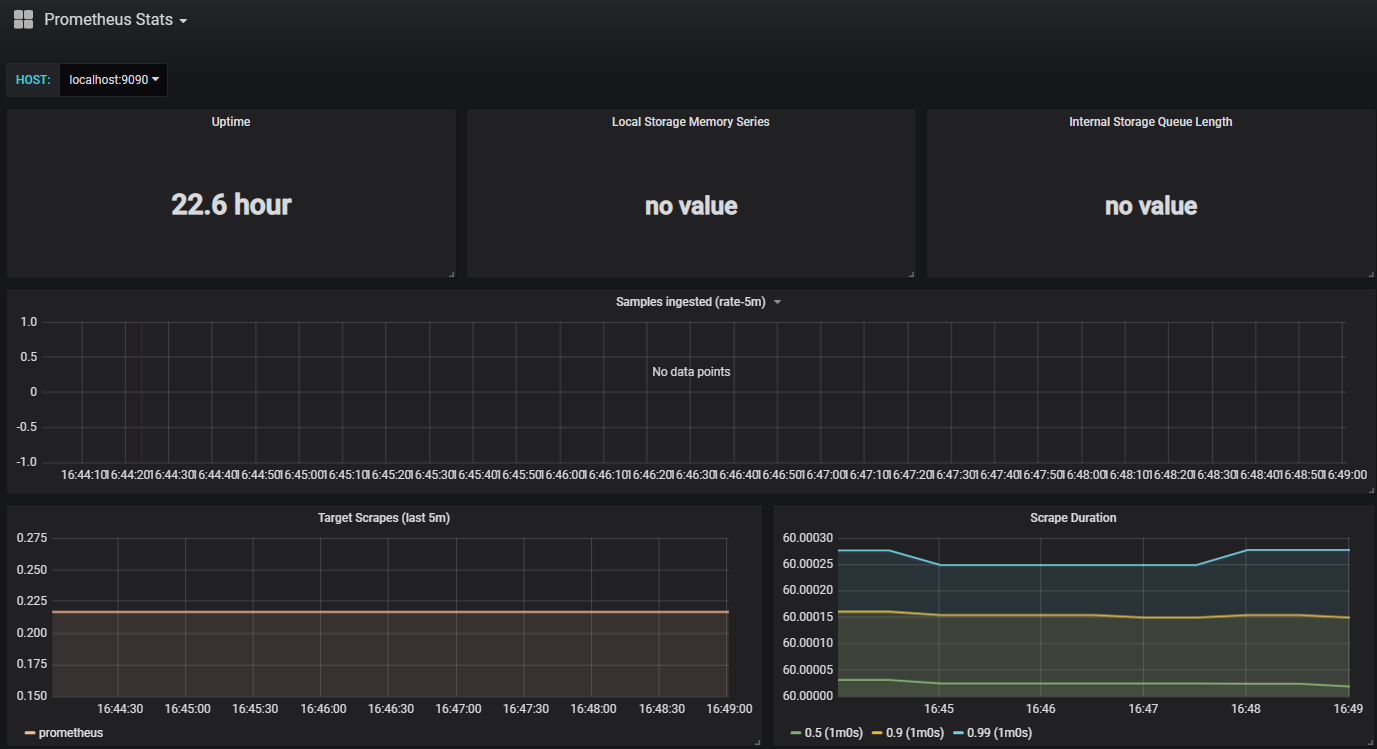Click the 16:46:00 tick in Target Scrapes
Screen dimensions: 1377x749
pos(323,708)
